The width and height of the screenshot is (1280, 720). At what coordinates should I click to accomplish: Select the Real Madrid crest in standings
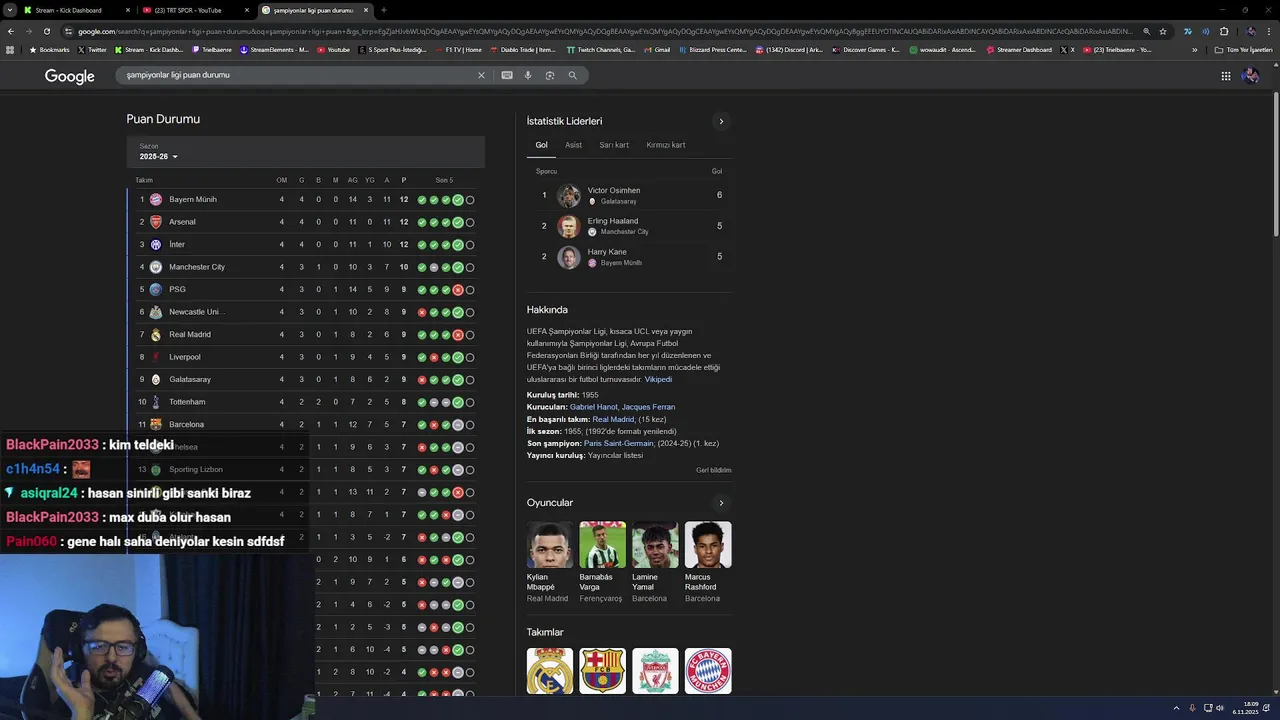click(x=156, y=335)
